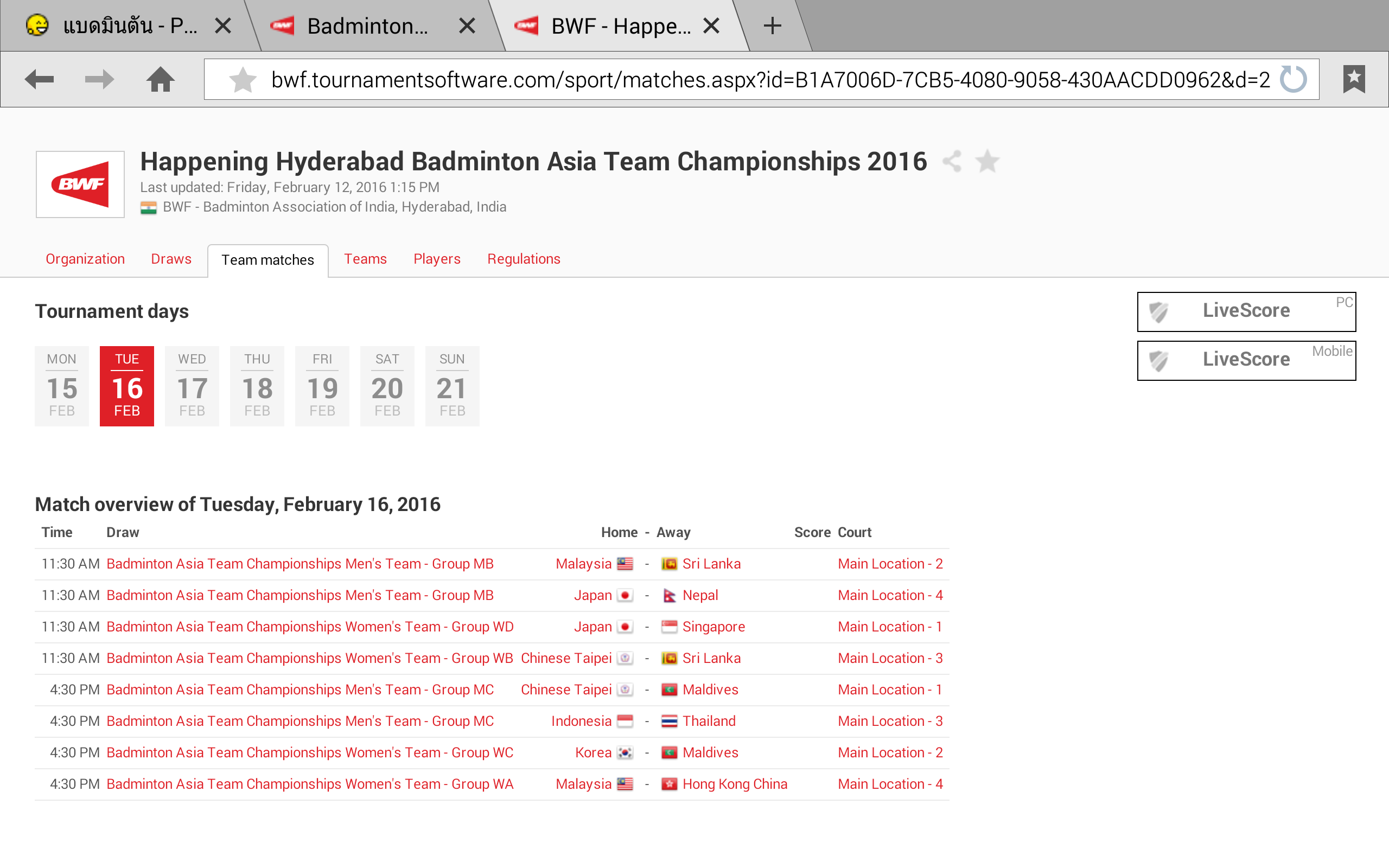Reload the current page

pyautogui.click(x=1293, y=79)
